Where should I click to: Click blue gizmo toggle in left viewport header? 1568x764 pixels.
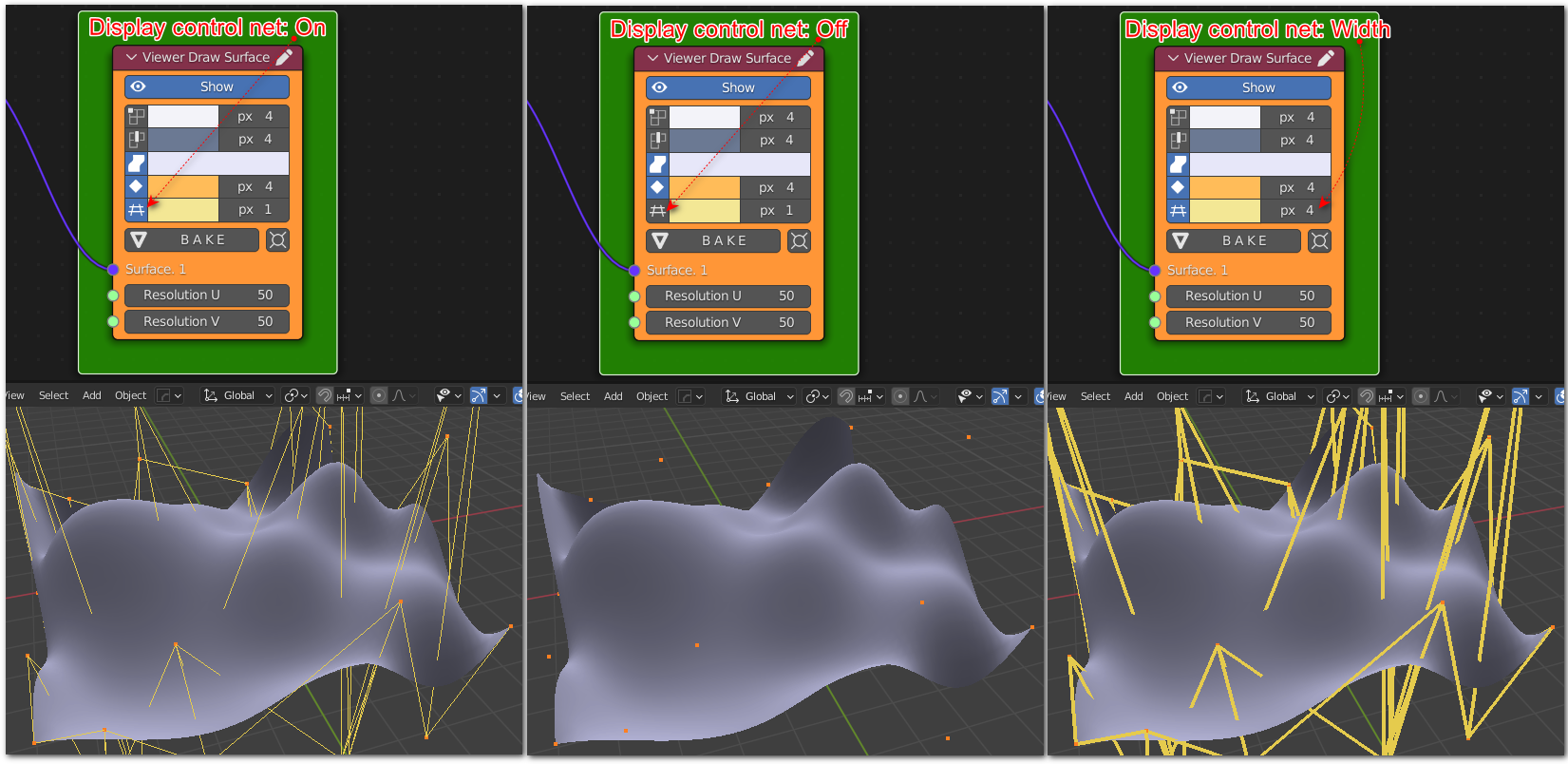(x=479, y=395)
